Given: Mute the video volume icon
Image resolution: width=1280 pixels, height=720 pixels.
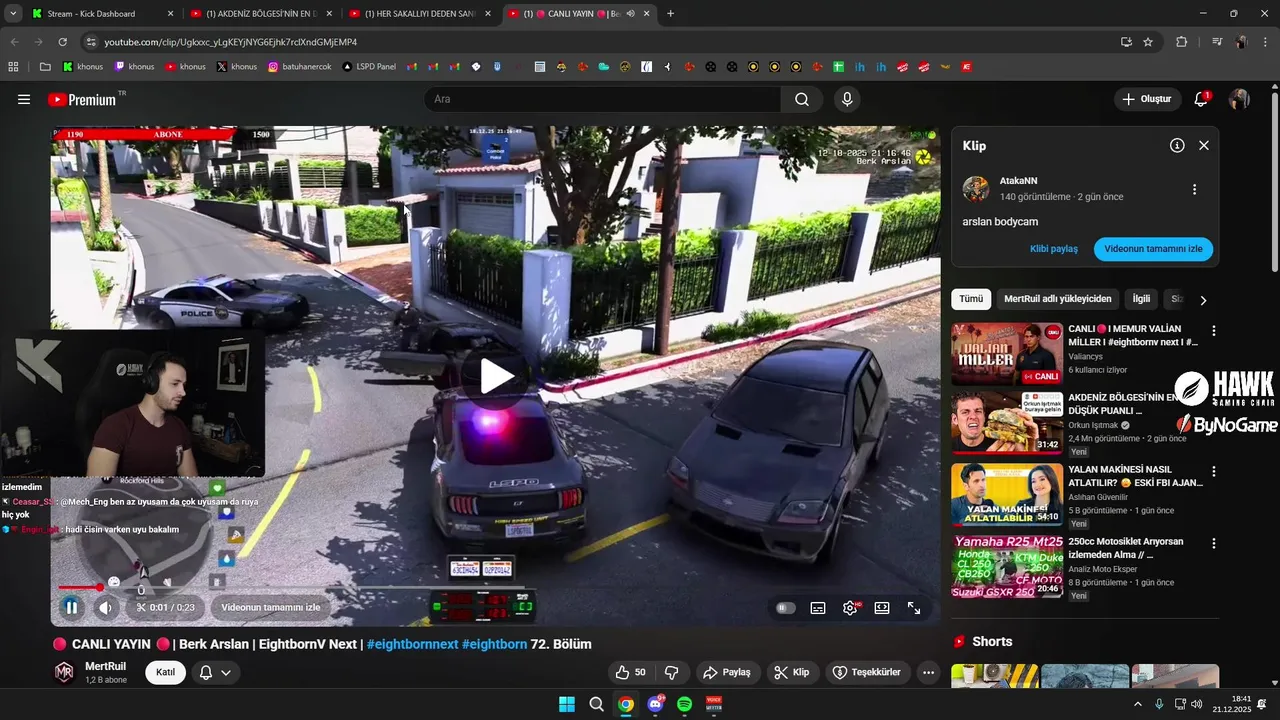Looking at the screenshot, I should point(104,607).
